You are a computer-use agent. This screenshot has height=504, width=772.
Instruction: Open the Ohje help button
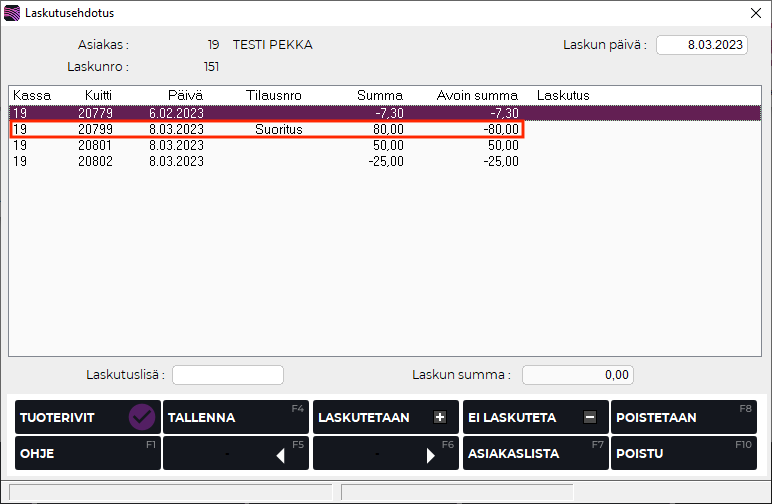click(x=88, y=453)
